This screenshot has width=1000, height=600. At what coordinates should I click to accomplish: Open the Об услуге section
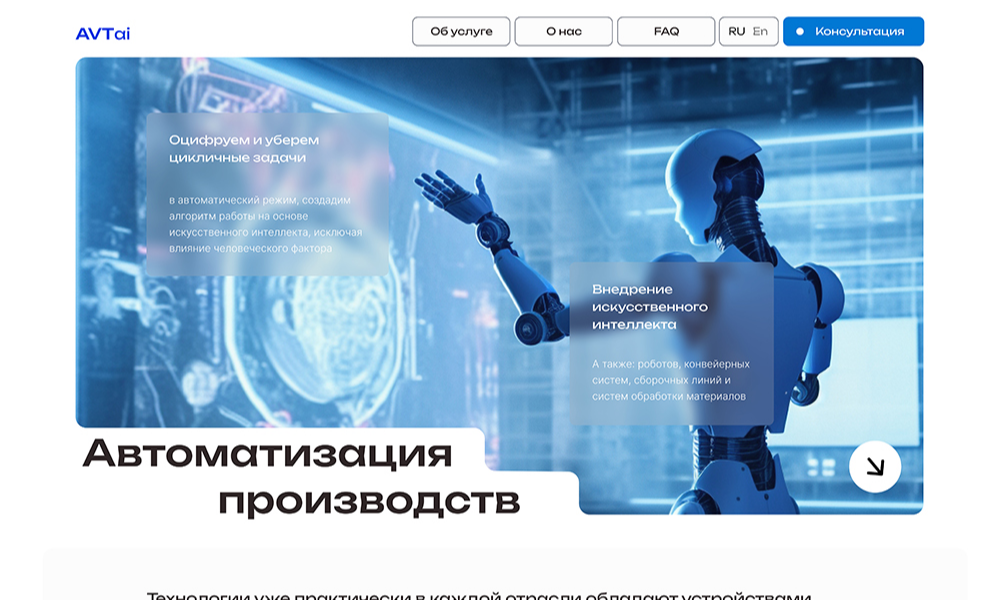pos(461,32)
